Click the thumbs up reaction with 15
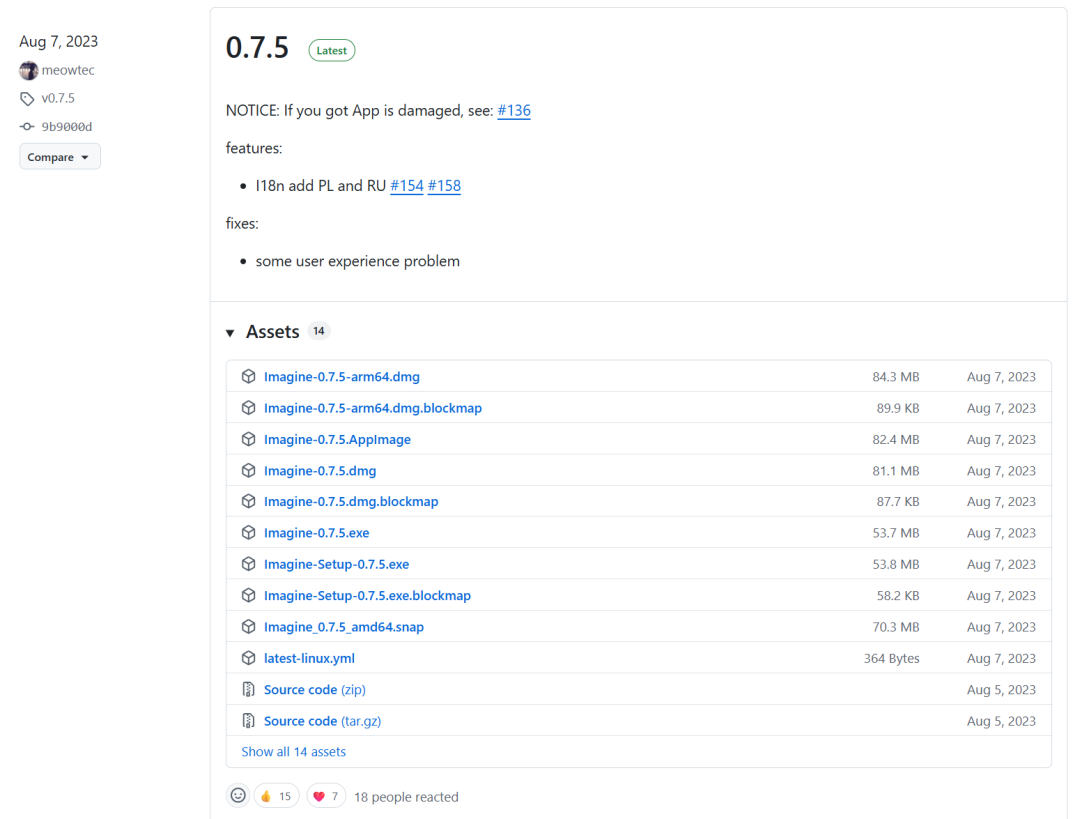 coord(275,796)
